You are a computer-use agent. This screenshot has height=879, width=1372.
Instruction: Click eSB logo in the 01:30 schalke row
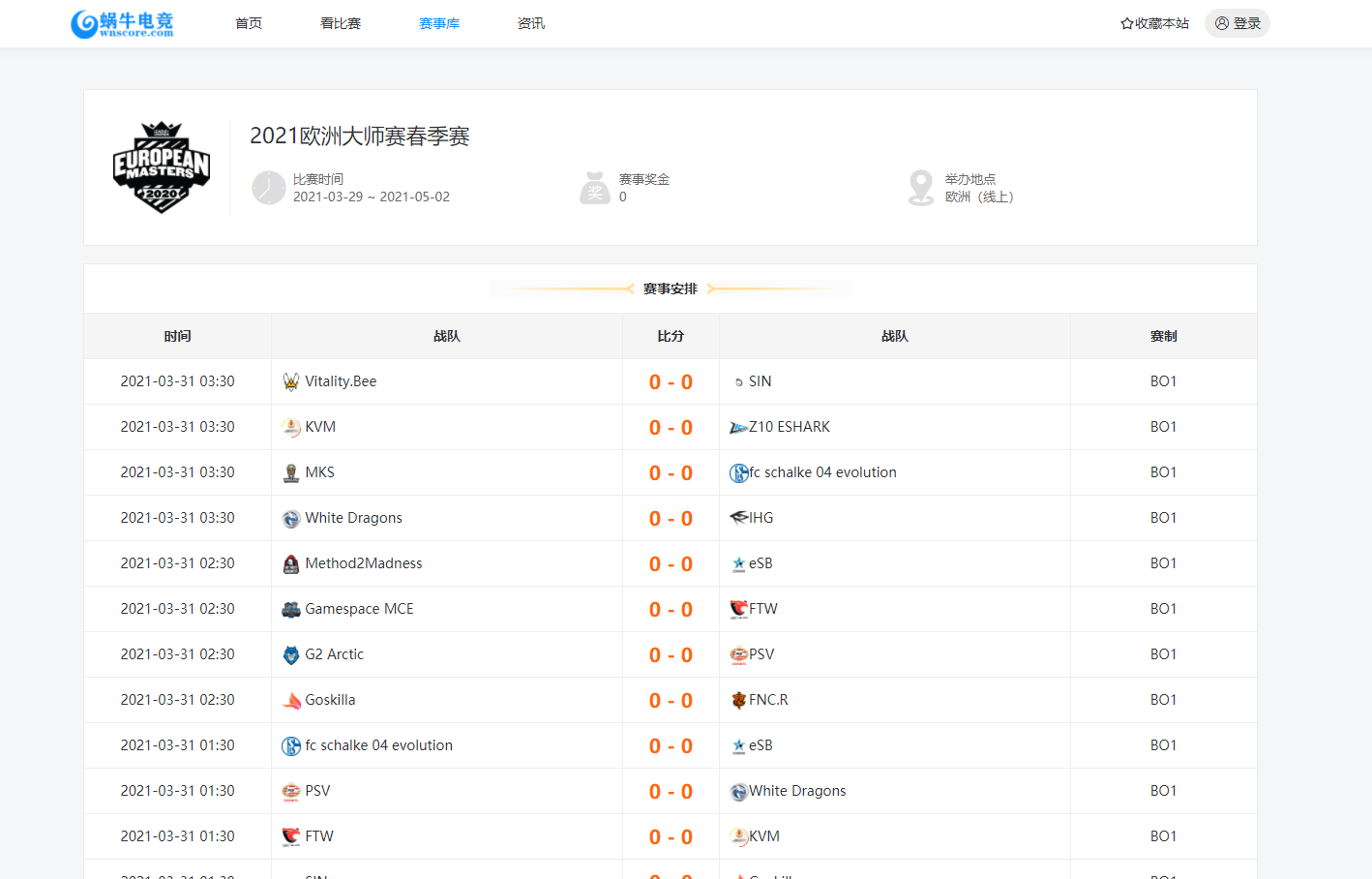click(x=739, y=745)
